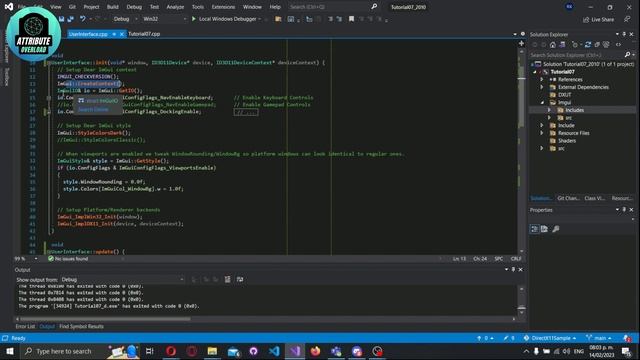
Task: Open Visual Studio Code from taskbar
Action: point(274,351)
